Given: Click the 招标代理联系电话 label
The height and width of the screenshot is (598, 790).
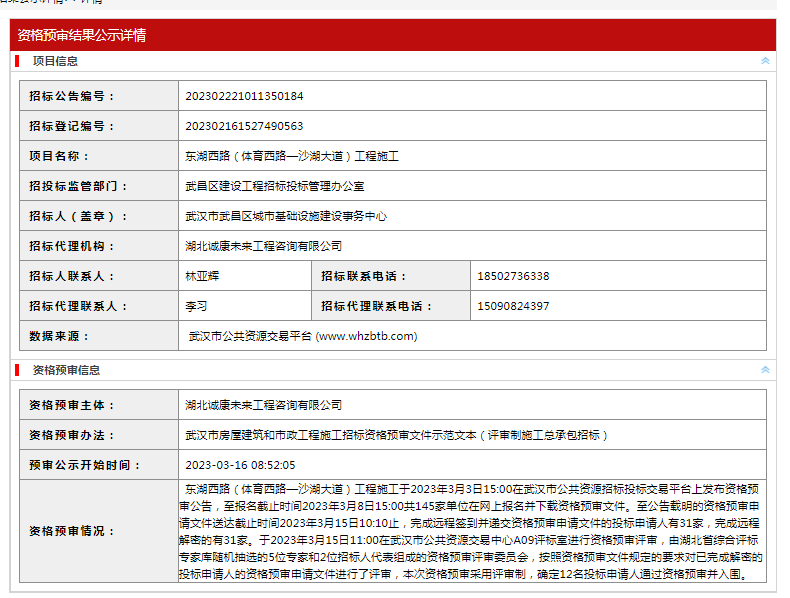Looking at the screenshot, I should (x=377, y=306).
